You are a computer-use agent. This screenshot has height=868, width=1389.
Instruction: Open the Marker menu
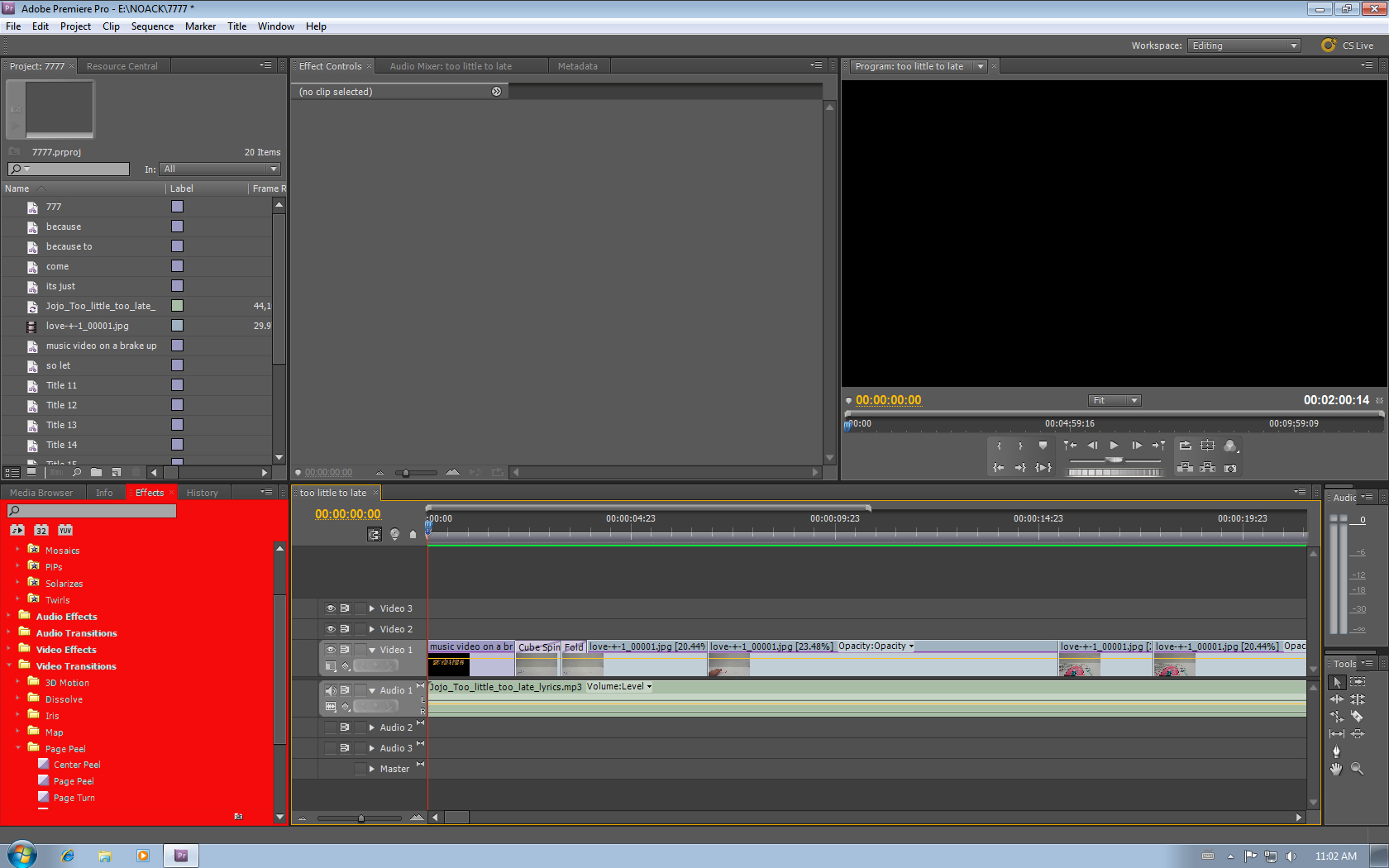point(200,26)
